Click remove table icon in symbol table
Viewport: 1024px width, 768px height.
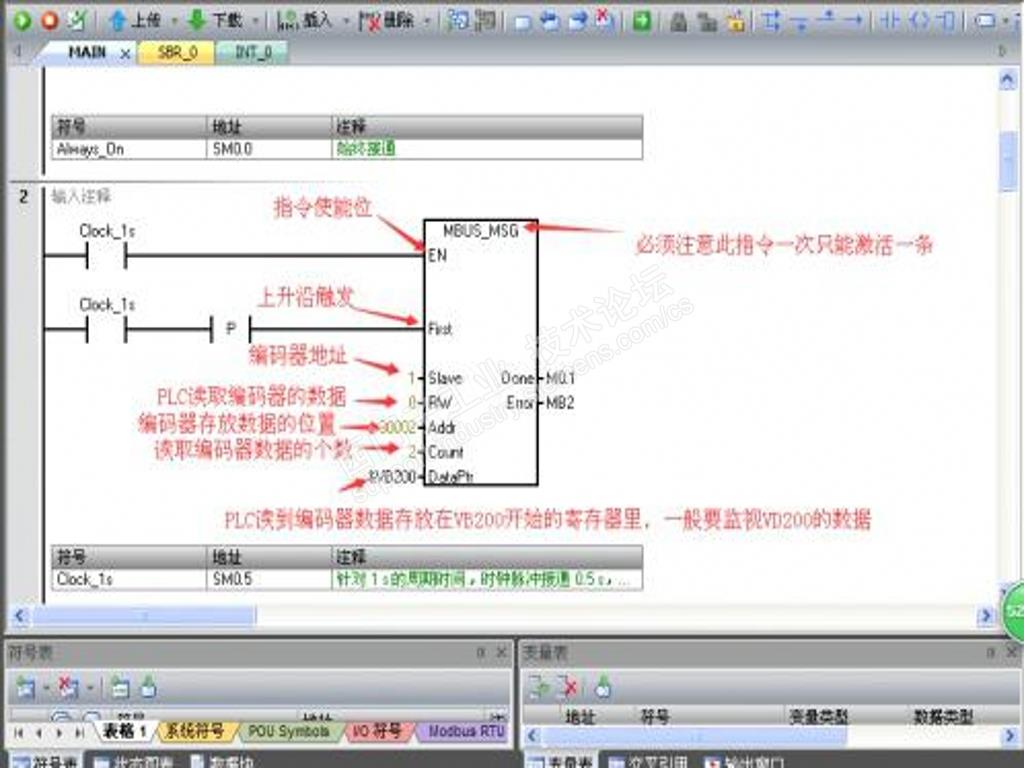click(67, 687)
